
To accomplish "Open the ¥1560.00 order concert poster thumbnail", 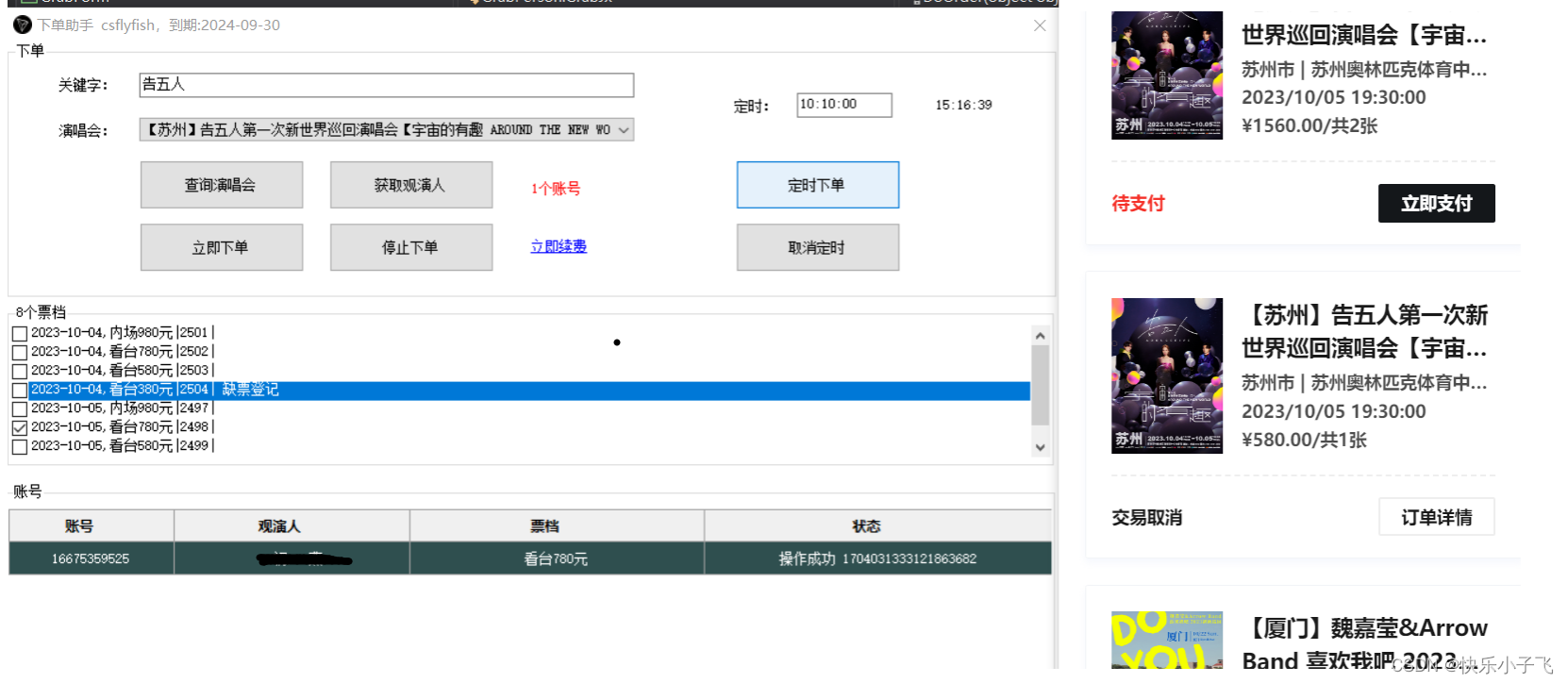I will click(x=1167, y=75).
